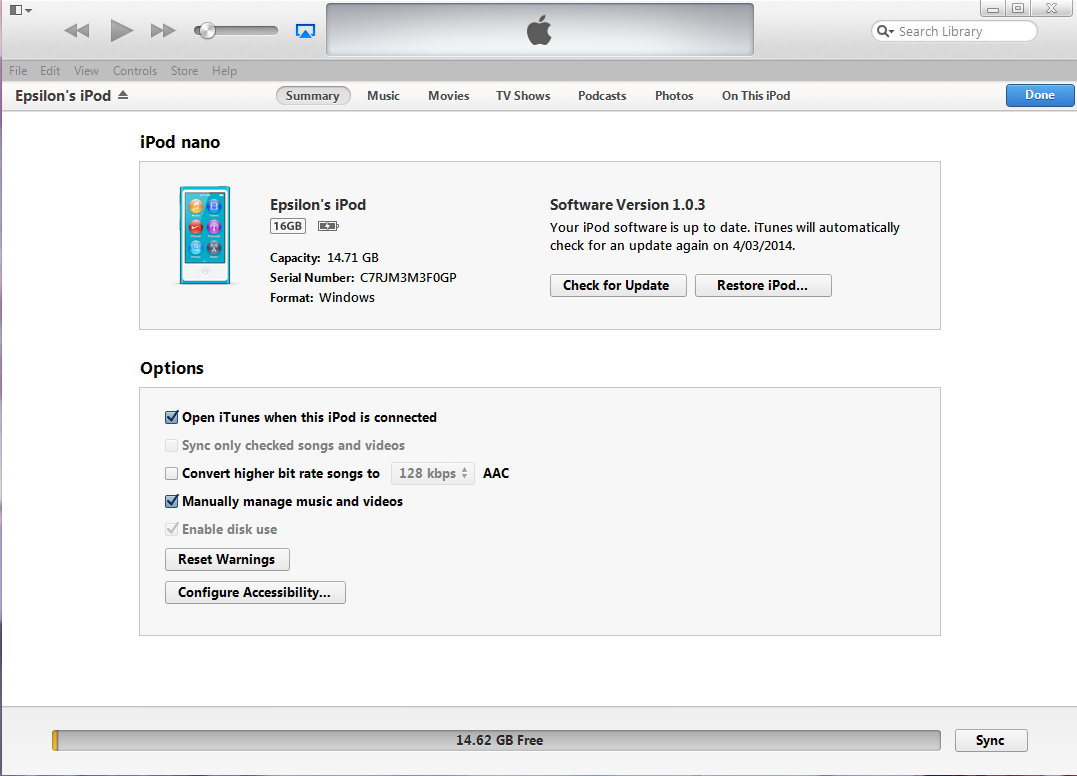Open the AirPlay output icon
Viewport: 1077px width, 776px height.
305,31
